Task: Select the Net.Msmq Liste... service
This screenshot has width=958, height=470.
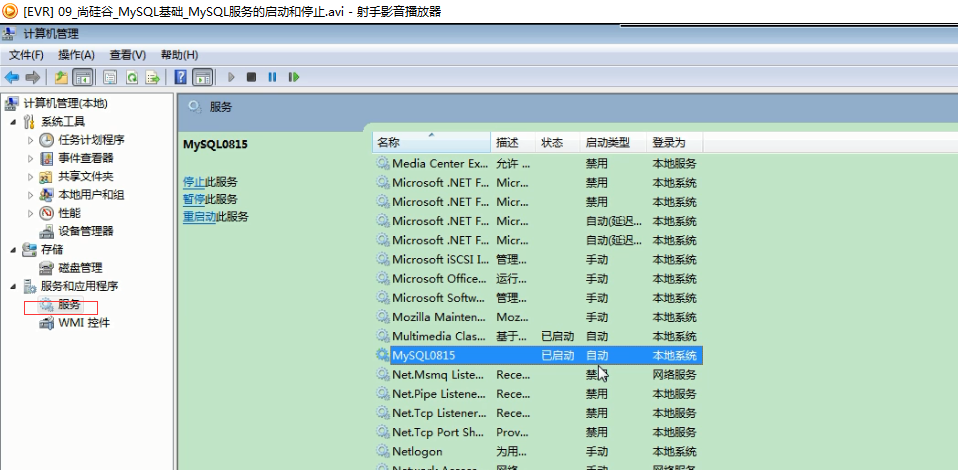Action: point(438,375)
